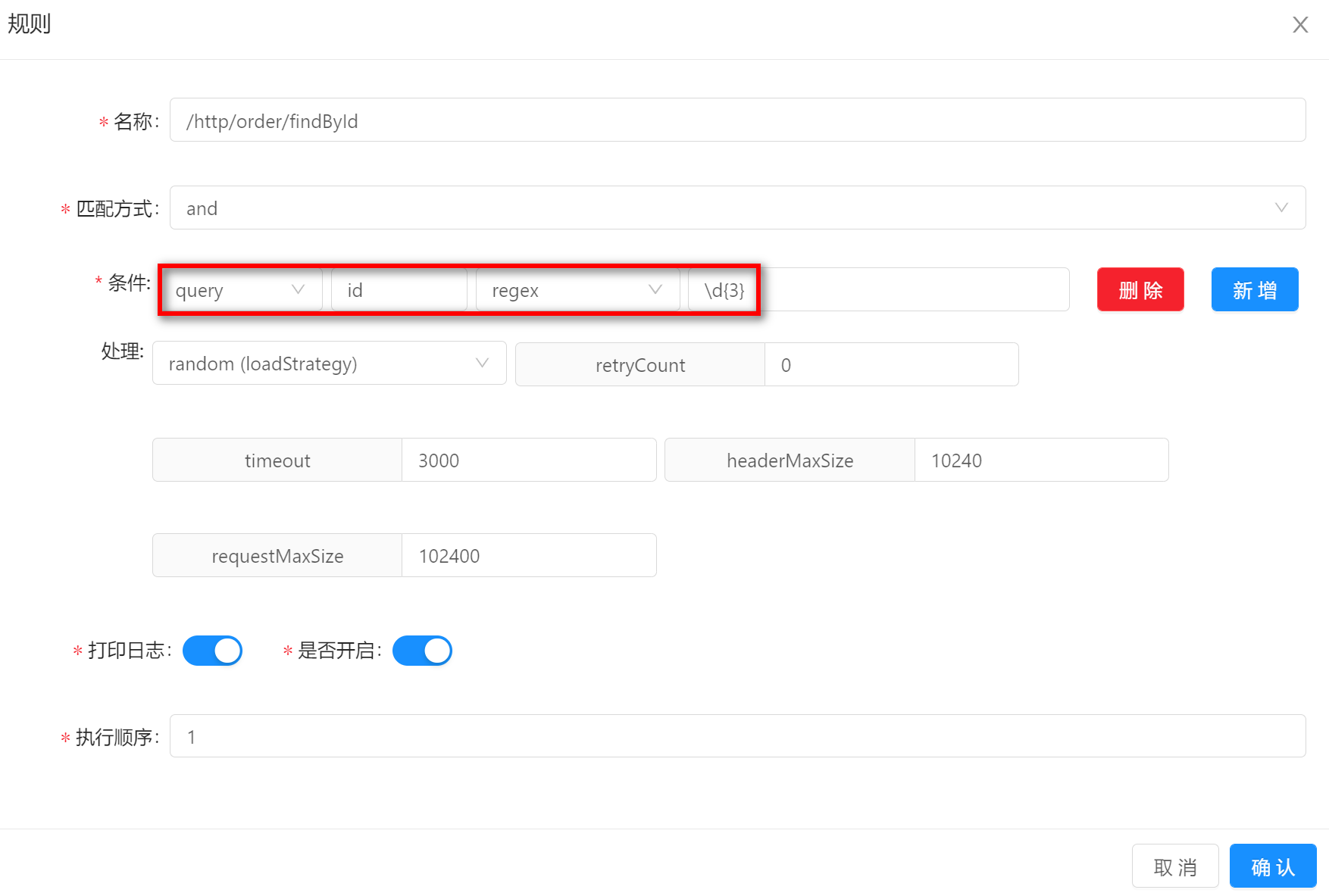
Task: Click the timeout value field showing 3000
Action: (528, 460)
